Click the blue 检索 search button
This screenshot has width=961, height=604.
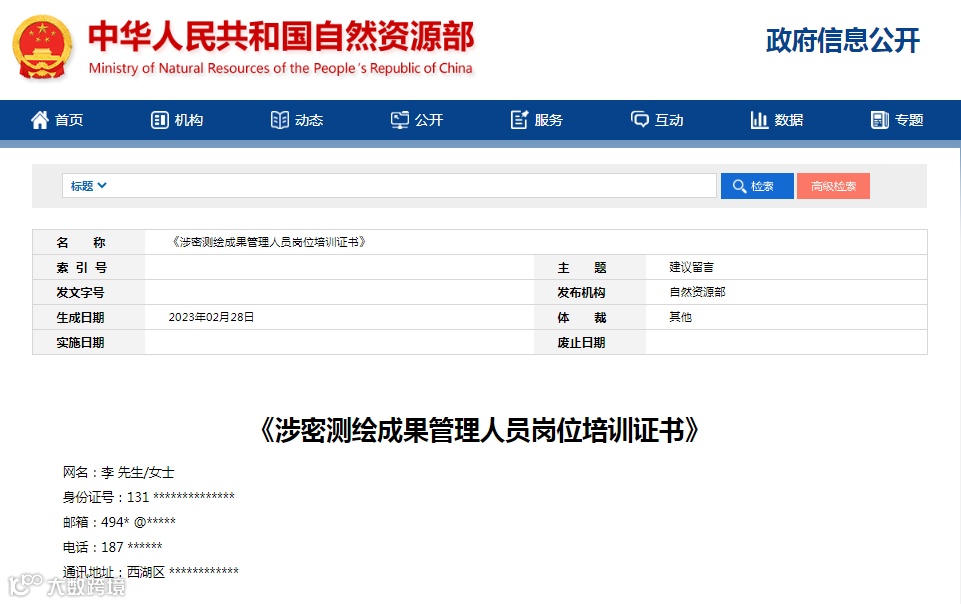(757, 186)
